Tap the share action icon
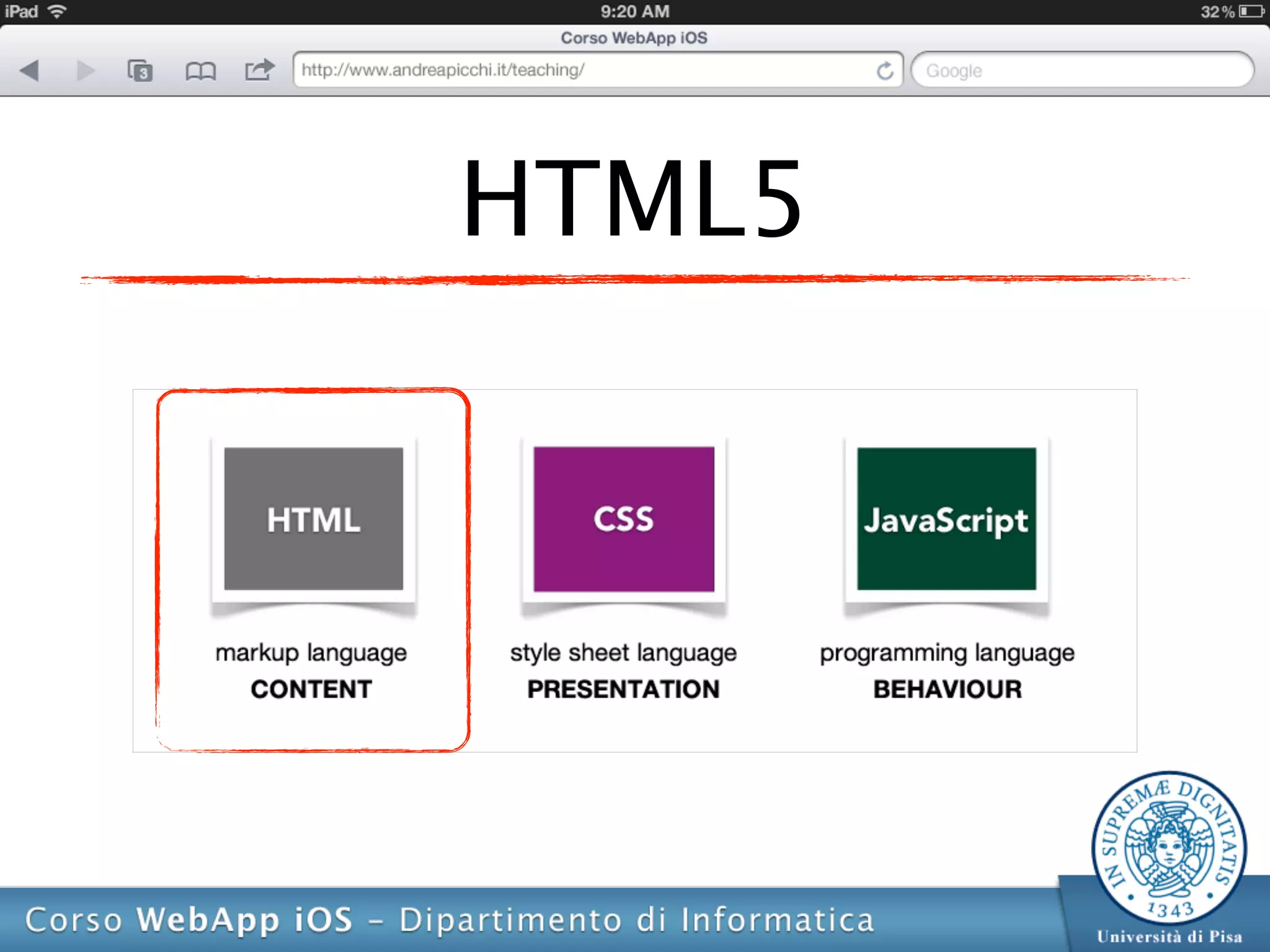The width and height of the screenshot is (1270, 952). pyautogui.click(x=259, y=69)
